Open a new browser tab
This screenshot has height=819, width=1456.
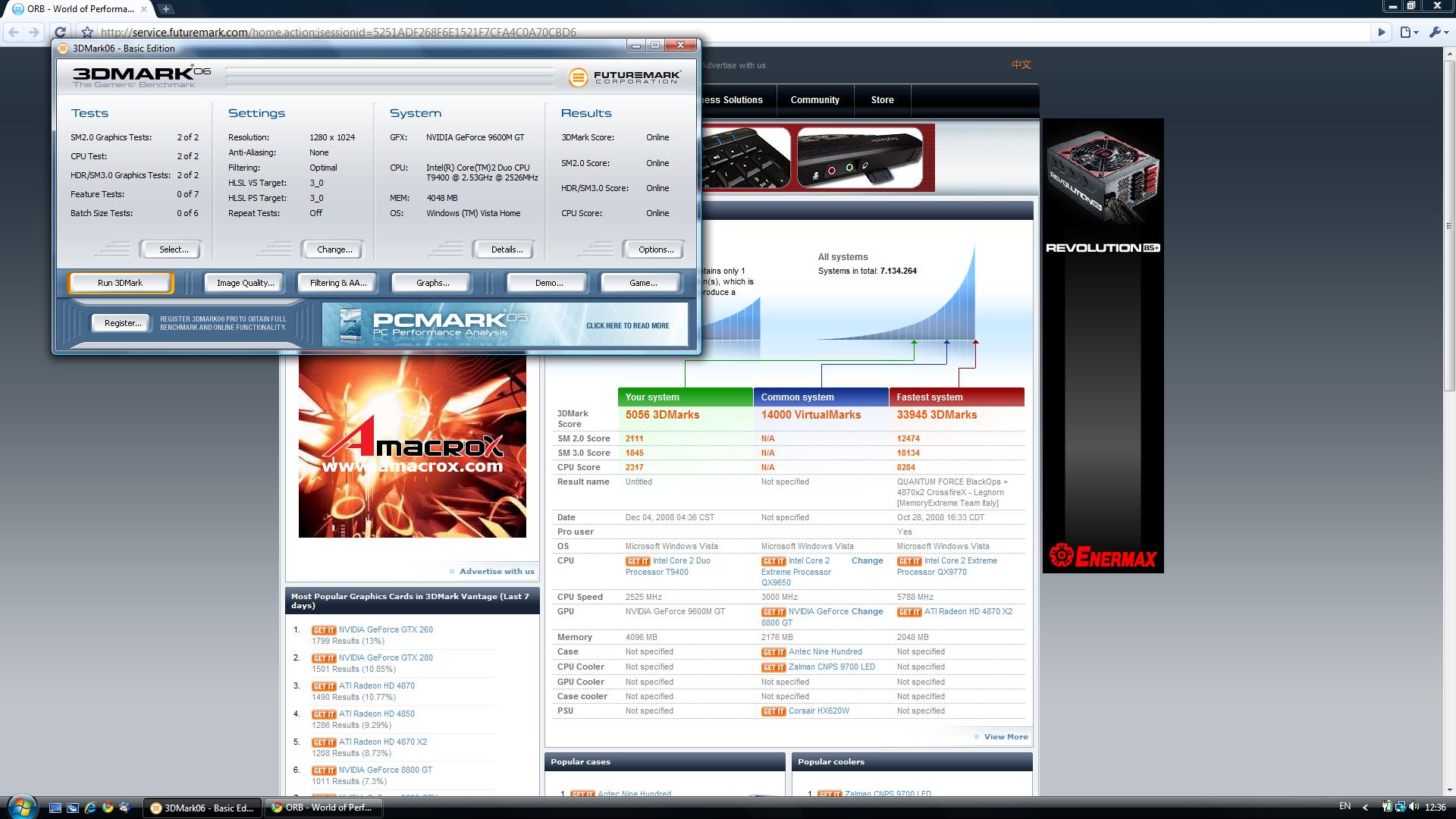pos(165,9)
